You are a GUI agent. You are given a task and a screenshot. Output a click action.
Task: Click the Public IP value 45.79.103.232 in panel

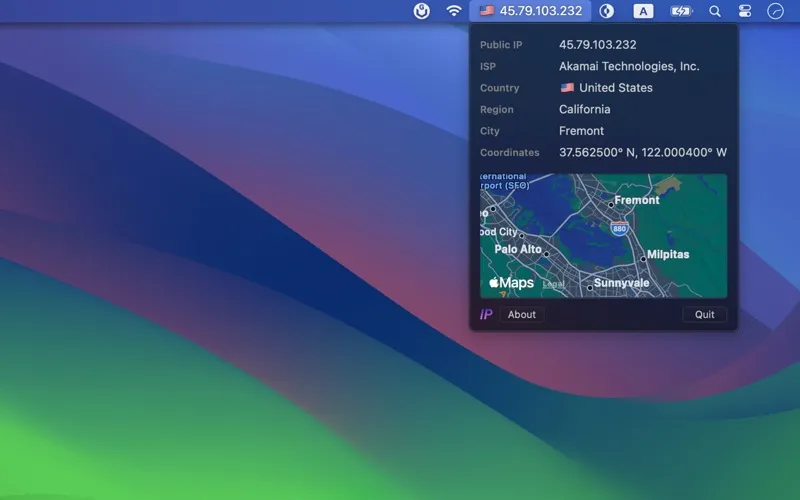(x=597, y=44)
